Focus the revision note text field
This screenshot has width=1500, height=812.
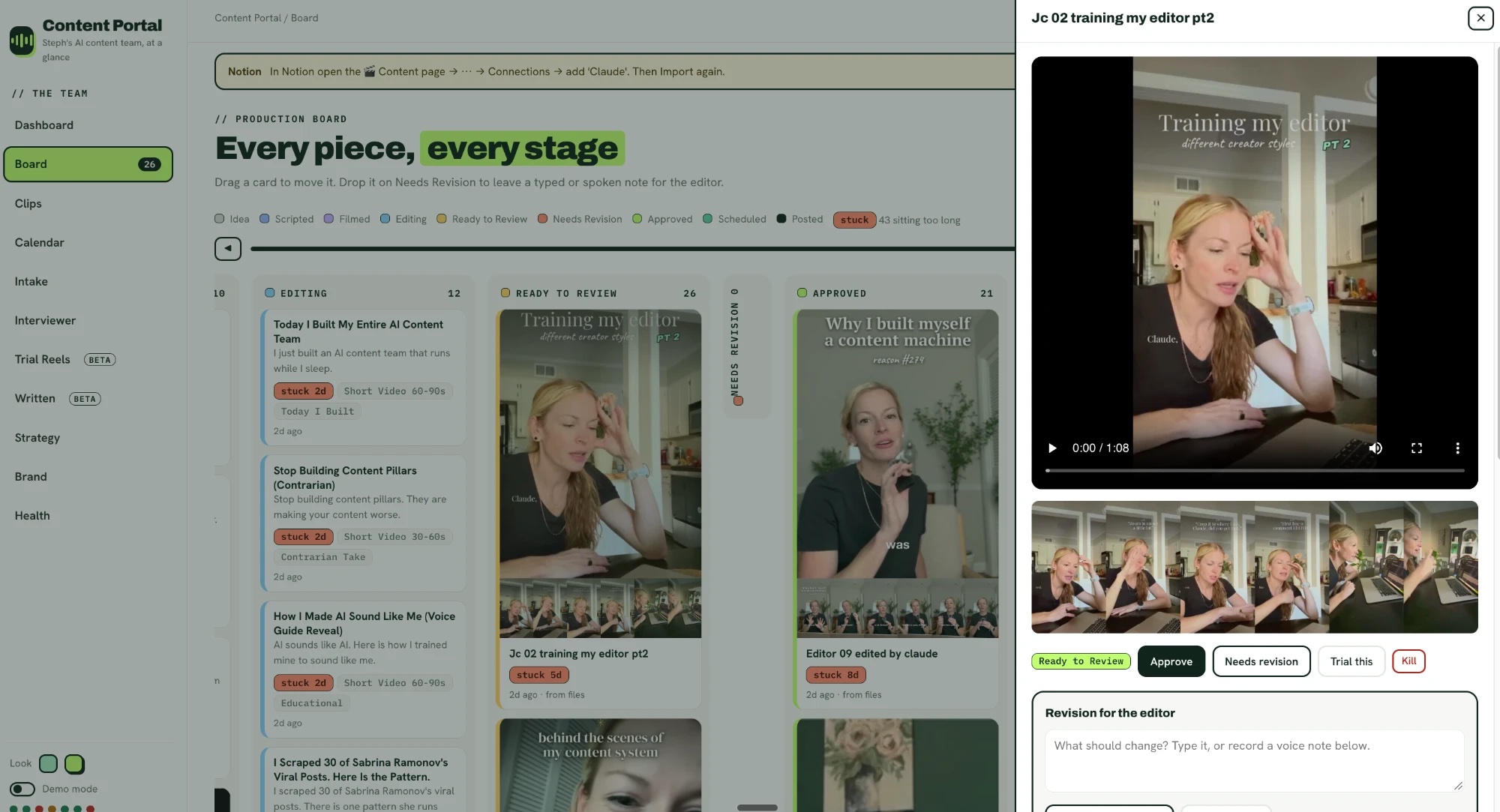tap(1254, 760)
